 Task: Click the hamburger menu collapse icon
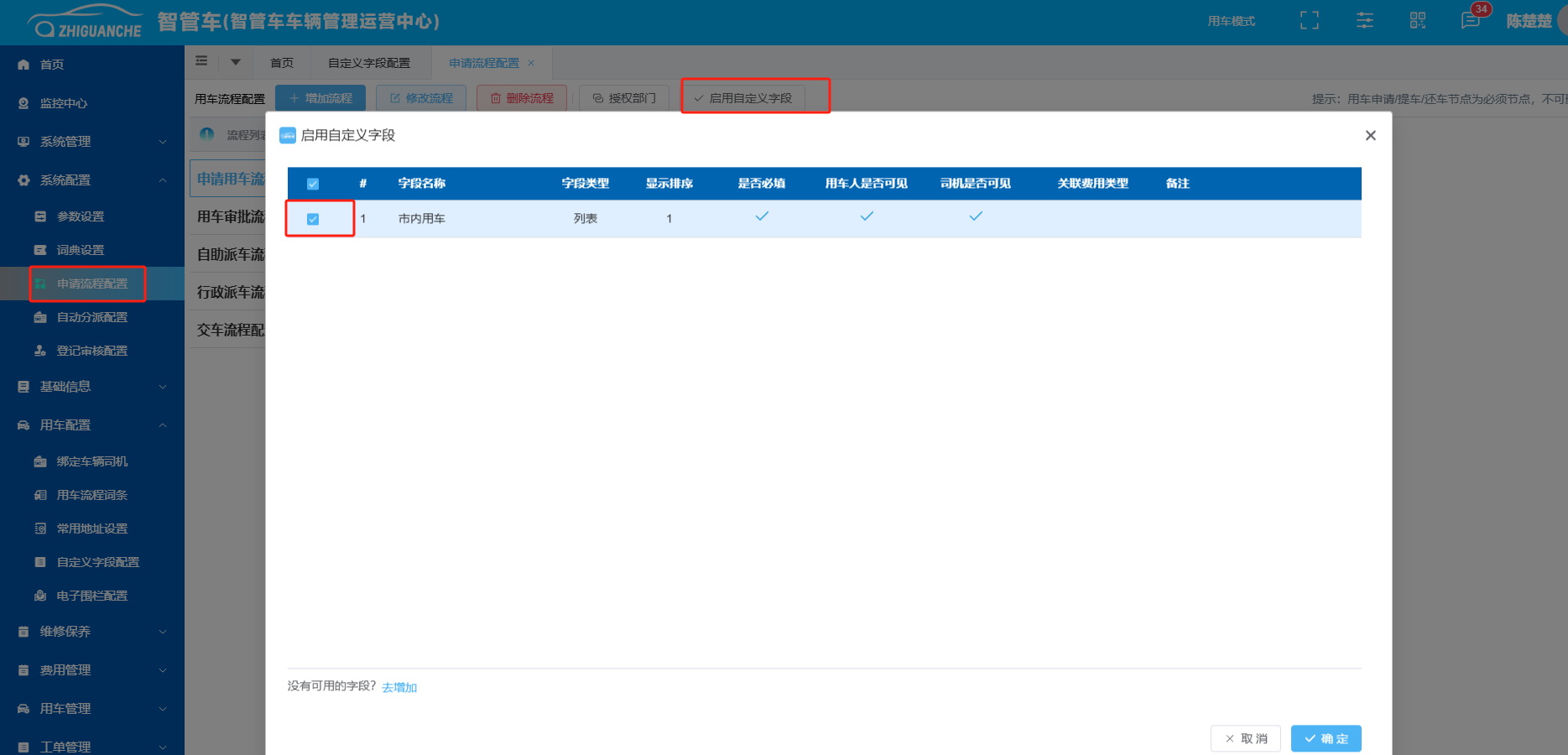201,61
